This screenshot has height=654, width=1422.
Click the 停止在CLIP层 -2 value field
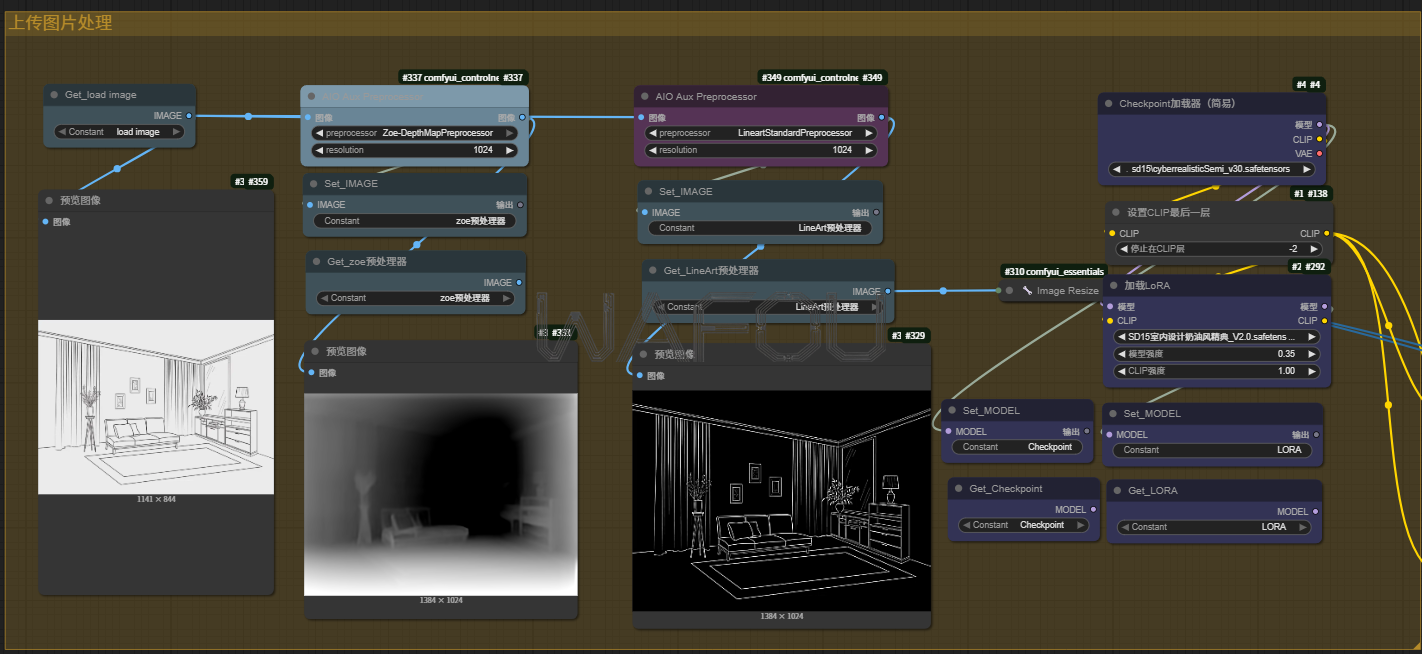tap(1218, 249)
